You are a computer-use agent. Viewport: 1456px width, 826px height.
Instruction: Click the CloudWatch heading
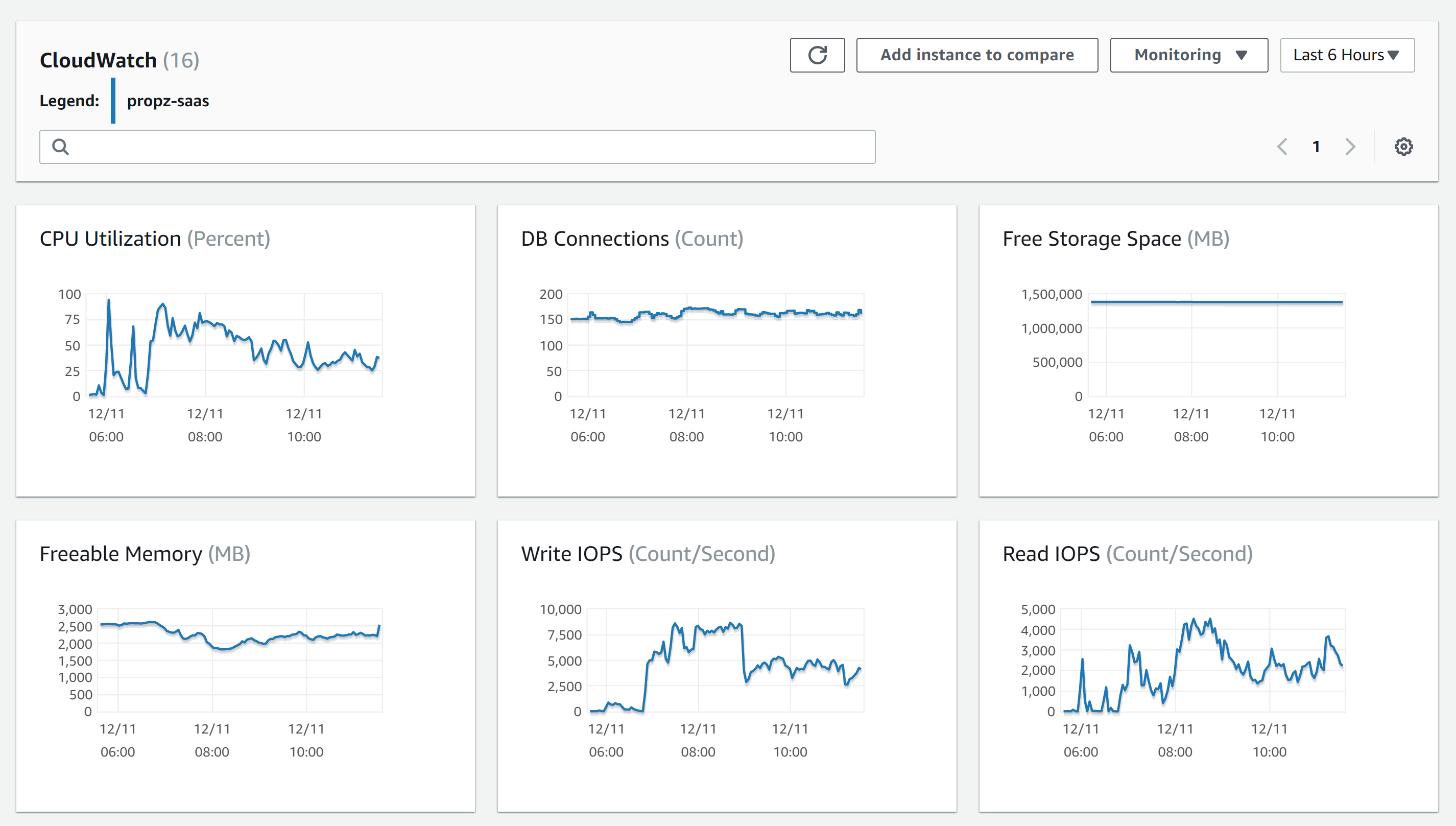pyautogui.click(x=98, y=60)
